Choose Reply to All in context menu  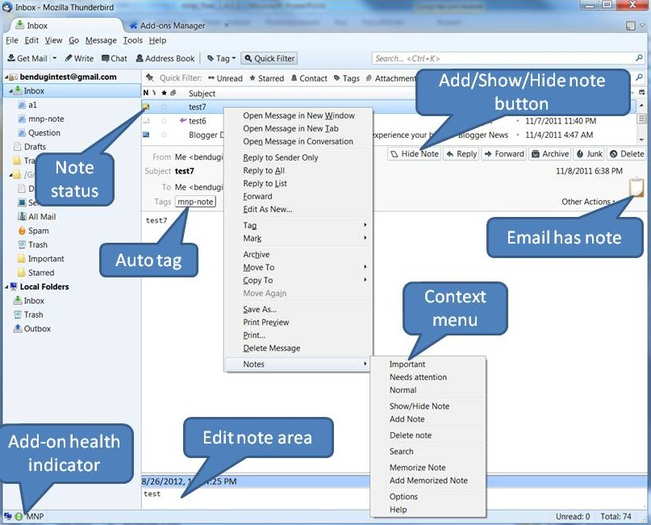click(299, 171)
